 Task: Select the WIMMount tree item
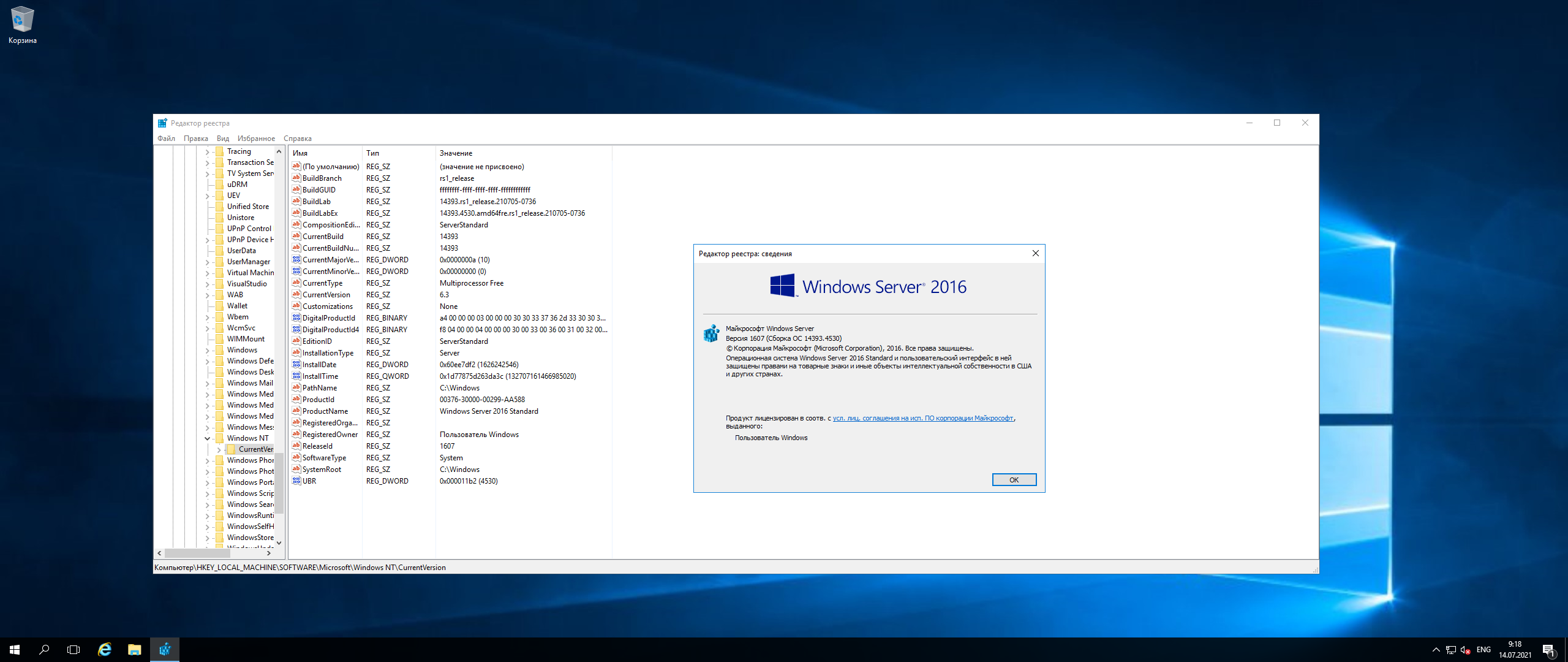pyautogui.click(x=246, y=339)
